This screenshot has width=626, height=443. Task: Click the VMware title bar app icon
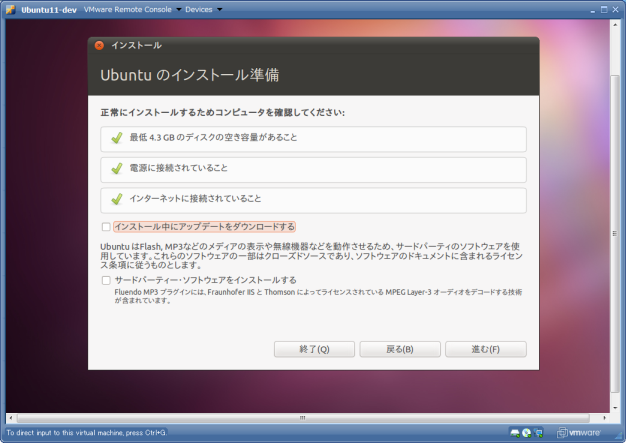tap(10, 9)
